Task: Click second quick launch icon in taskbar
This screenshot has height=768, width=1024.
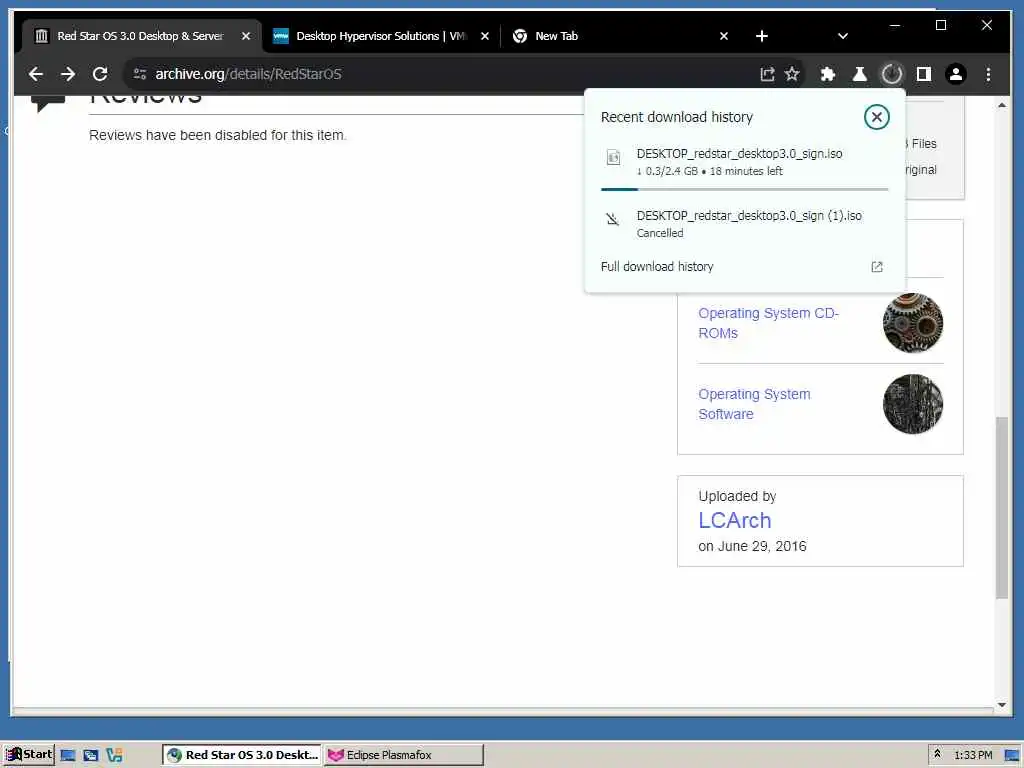Action: coord(90,755)
